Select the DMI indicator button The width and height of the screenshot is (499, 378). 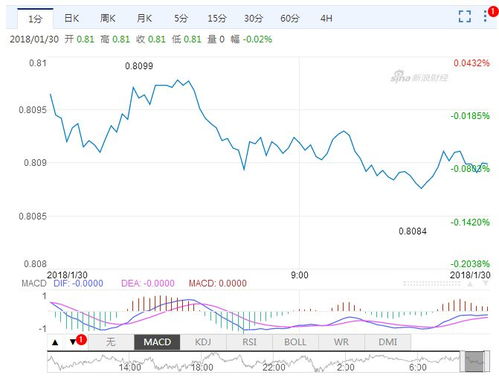[388, 342]
